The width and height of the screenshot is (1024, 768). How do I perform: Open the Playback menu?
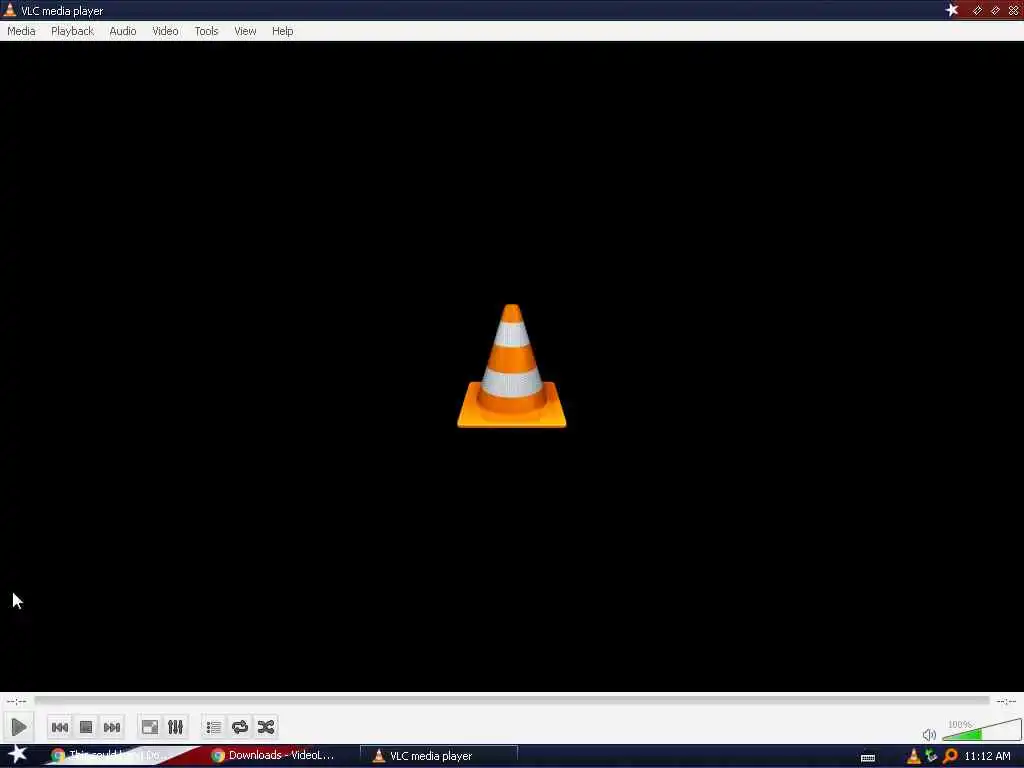pos(72,31)
